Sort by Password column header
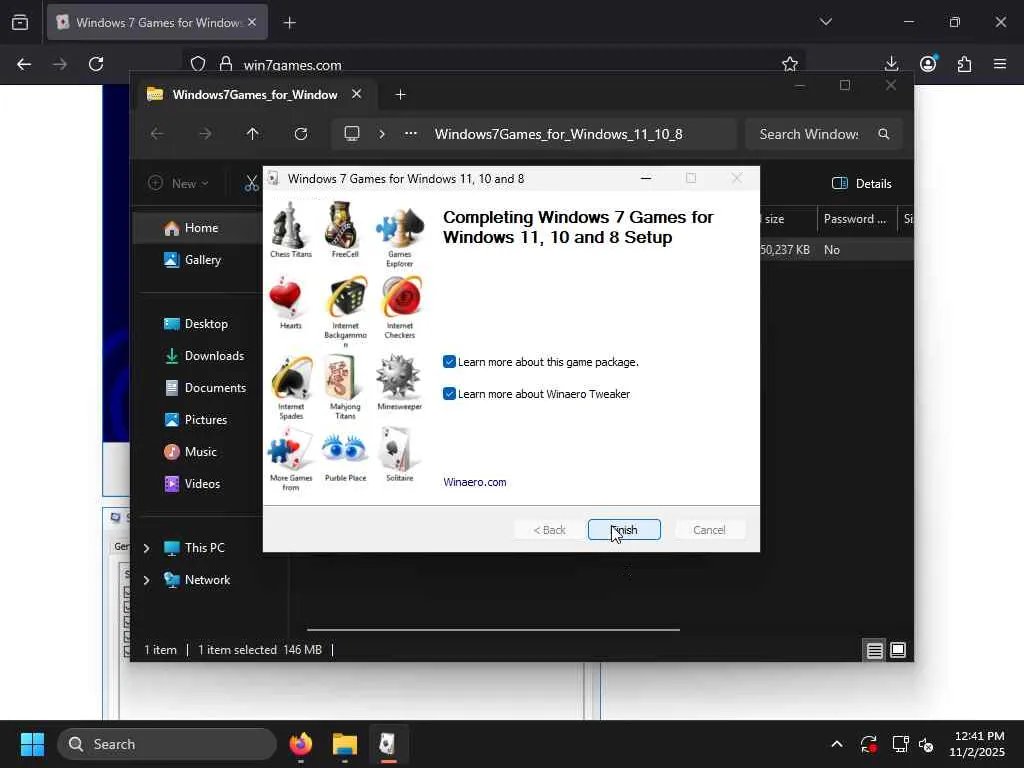Image resolution: width=1024 pixels, height=768 pixels. coord(855,219)
